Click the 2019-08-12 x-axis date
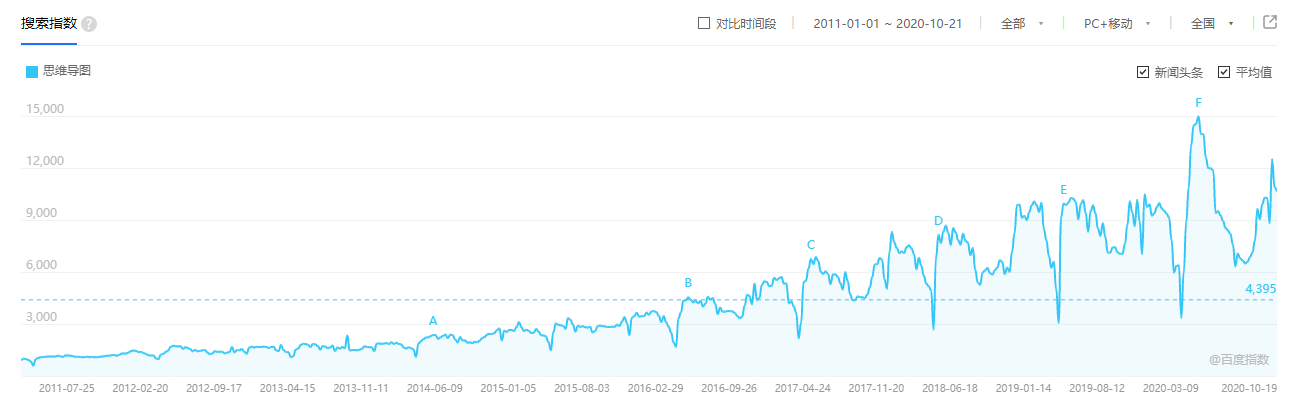Image resolution: width=1298 pixels, height=402 pixels. [x=1097, y=388]
